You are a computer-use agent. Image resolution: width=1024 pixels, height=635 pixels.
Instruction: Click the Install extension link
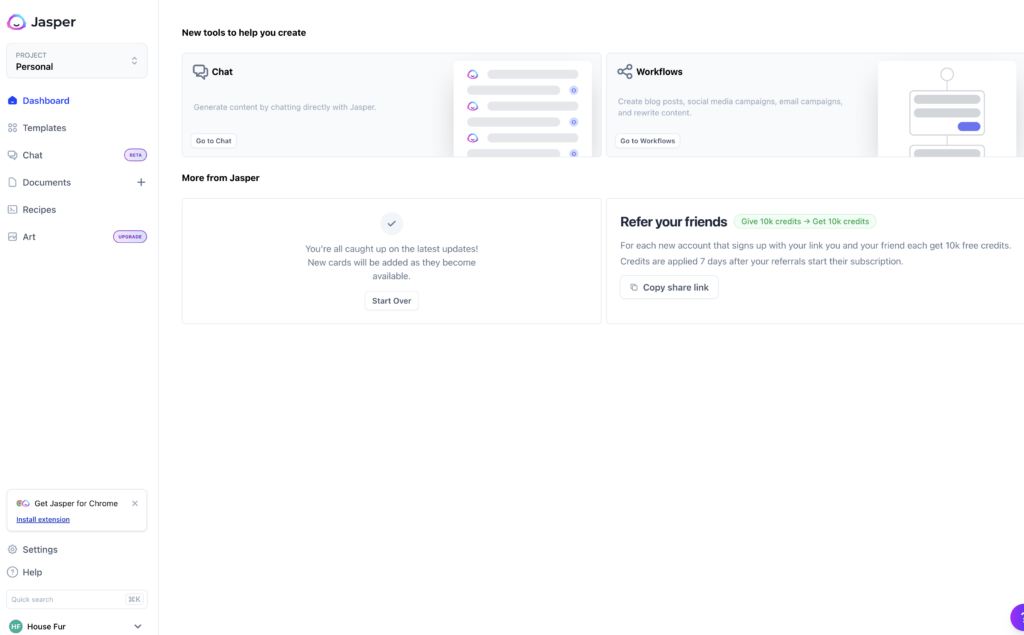click(43, 520)
